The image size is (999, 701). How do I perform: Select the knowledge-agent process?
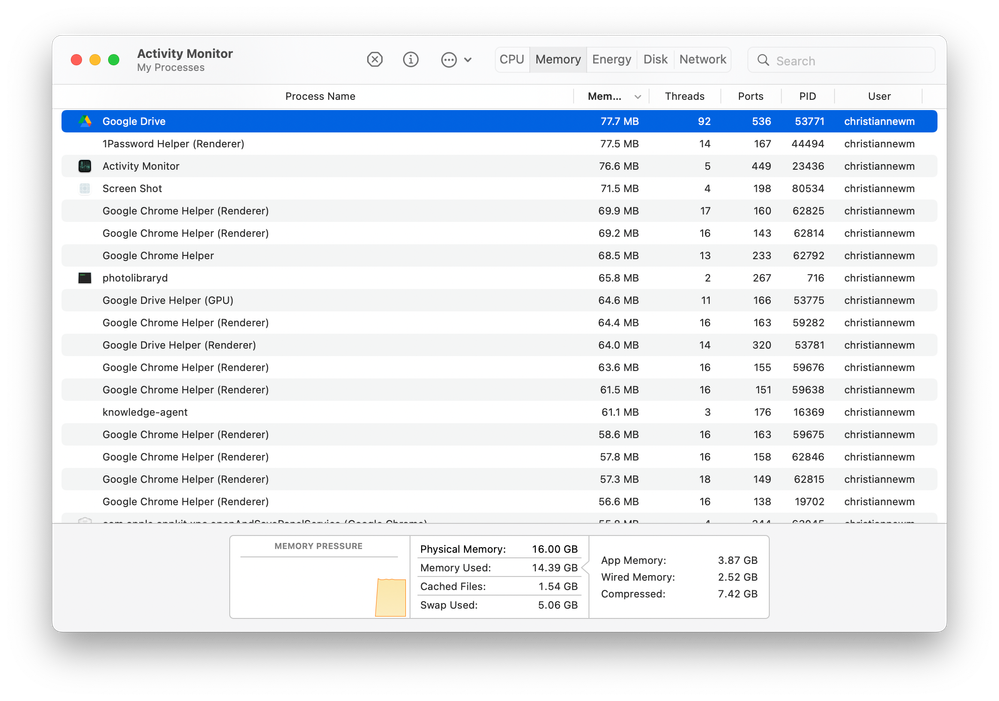(499, 412)
